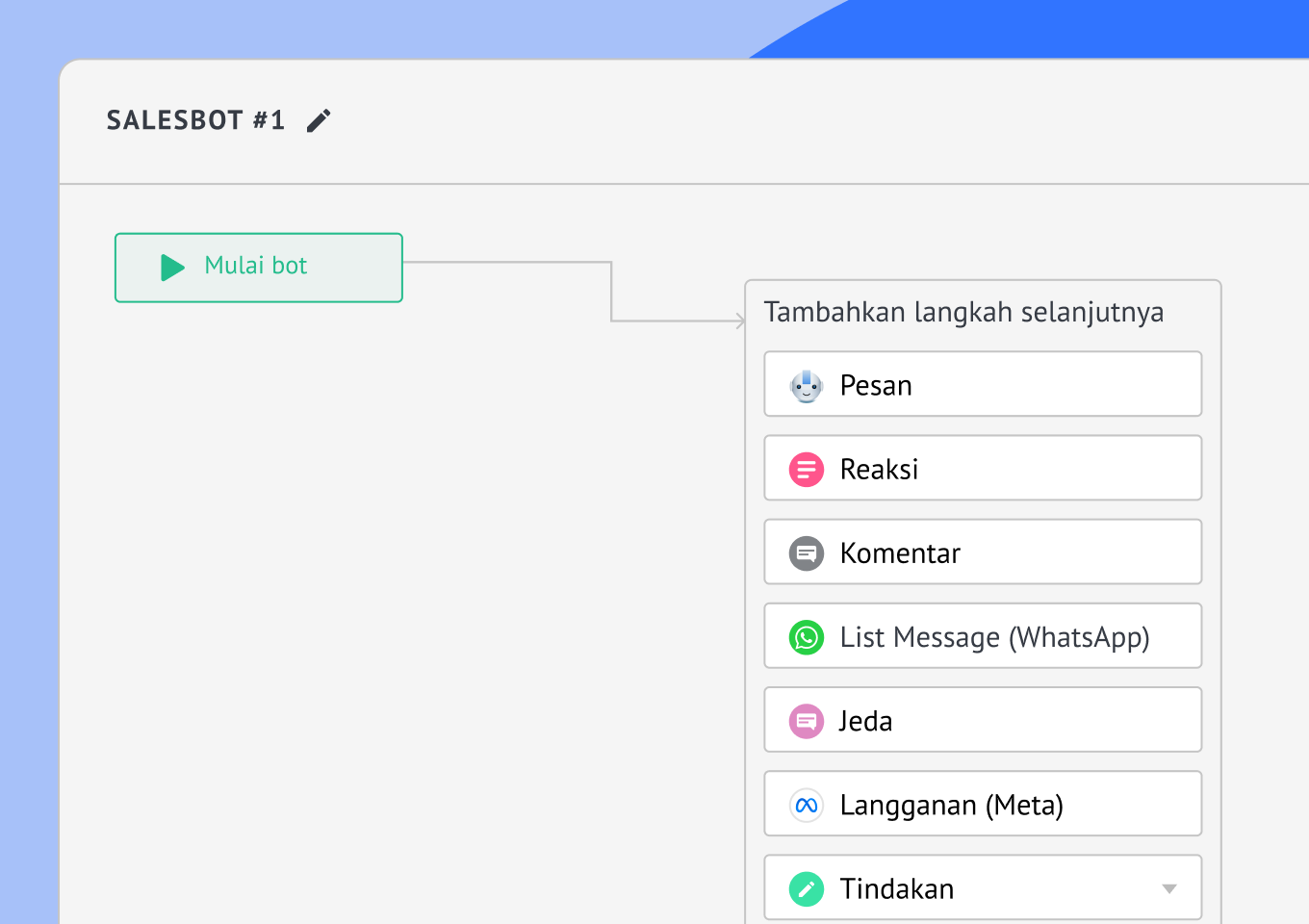Choose the Reaksi step option

click(x=983, y=468)
